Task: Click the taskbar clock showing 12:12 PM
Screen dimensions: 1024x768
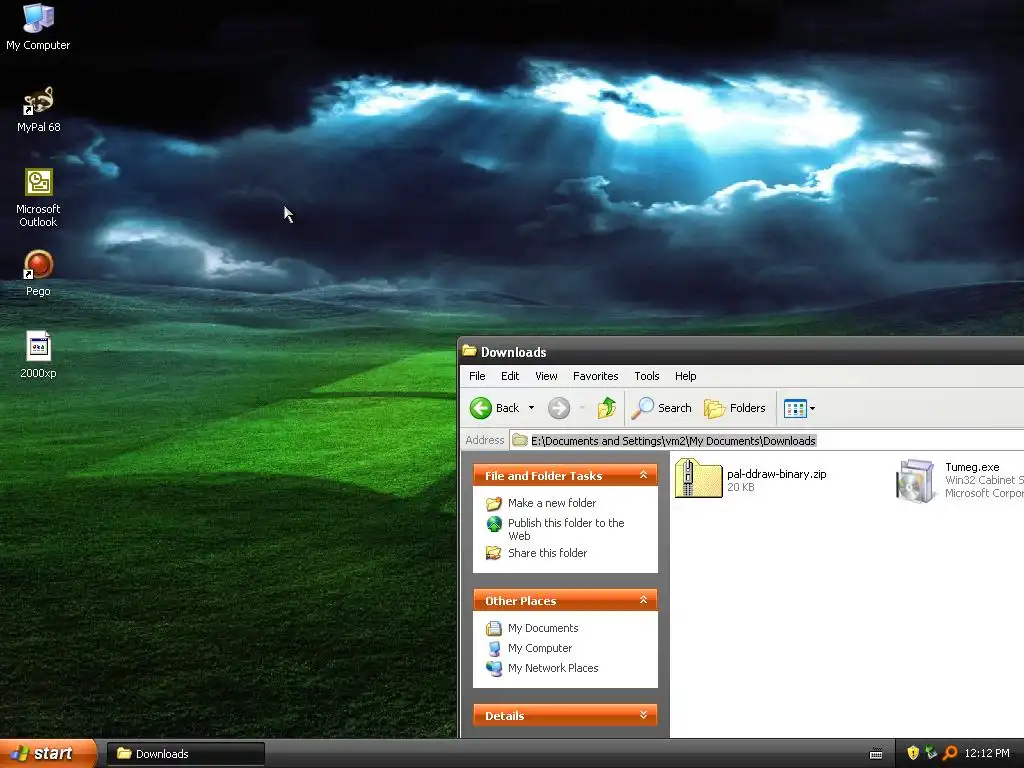Action: coord(987,754)
